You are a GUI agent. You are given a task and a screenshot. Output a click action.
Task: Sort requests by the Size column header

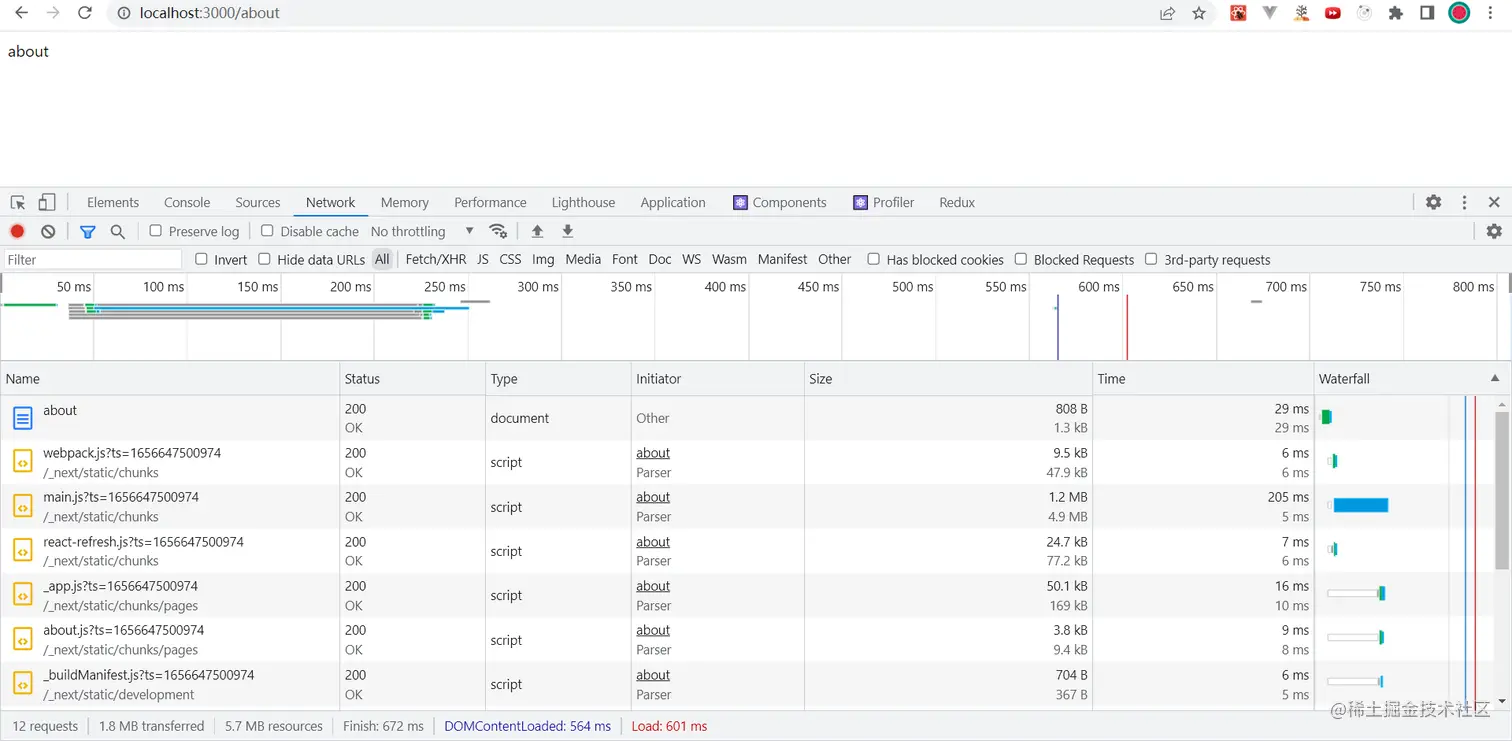click(x=948, y=379)
